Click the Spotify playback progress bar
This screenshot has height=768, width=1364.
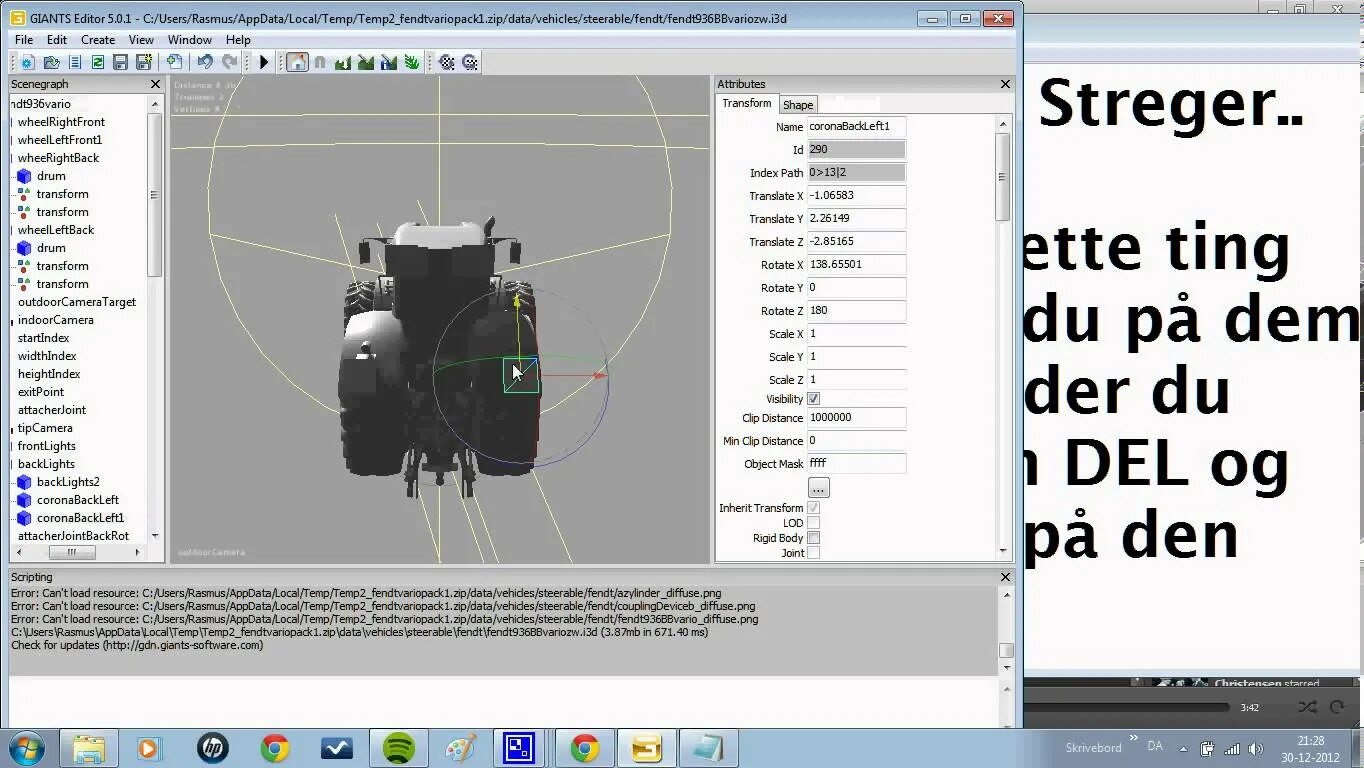click(1125, 708)
